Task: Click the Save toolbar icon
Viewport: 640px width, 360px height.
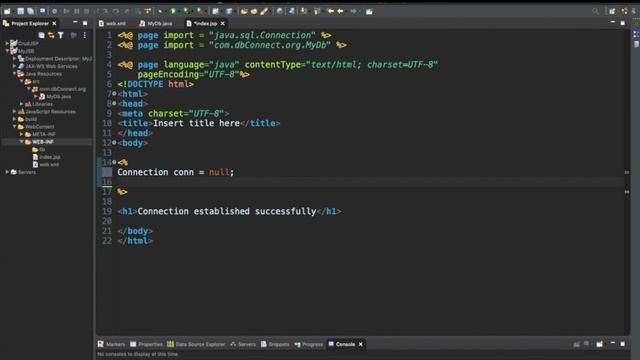Action: click(x=20, y=11)
